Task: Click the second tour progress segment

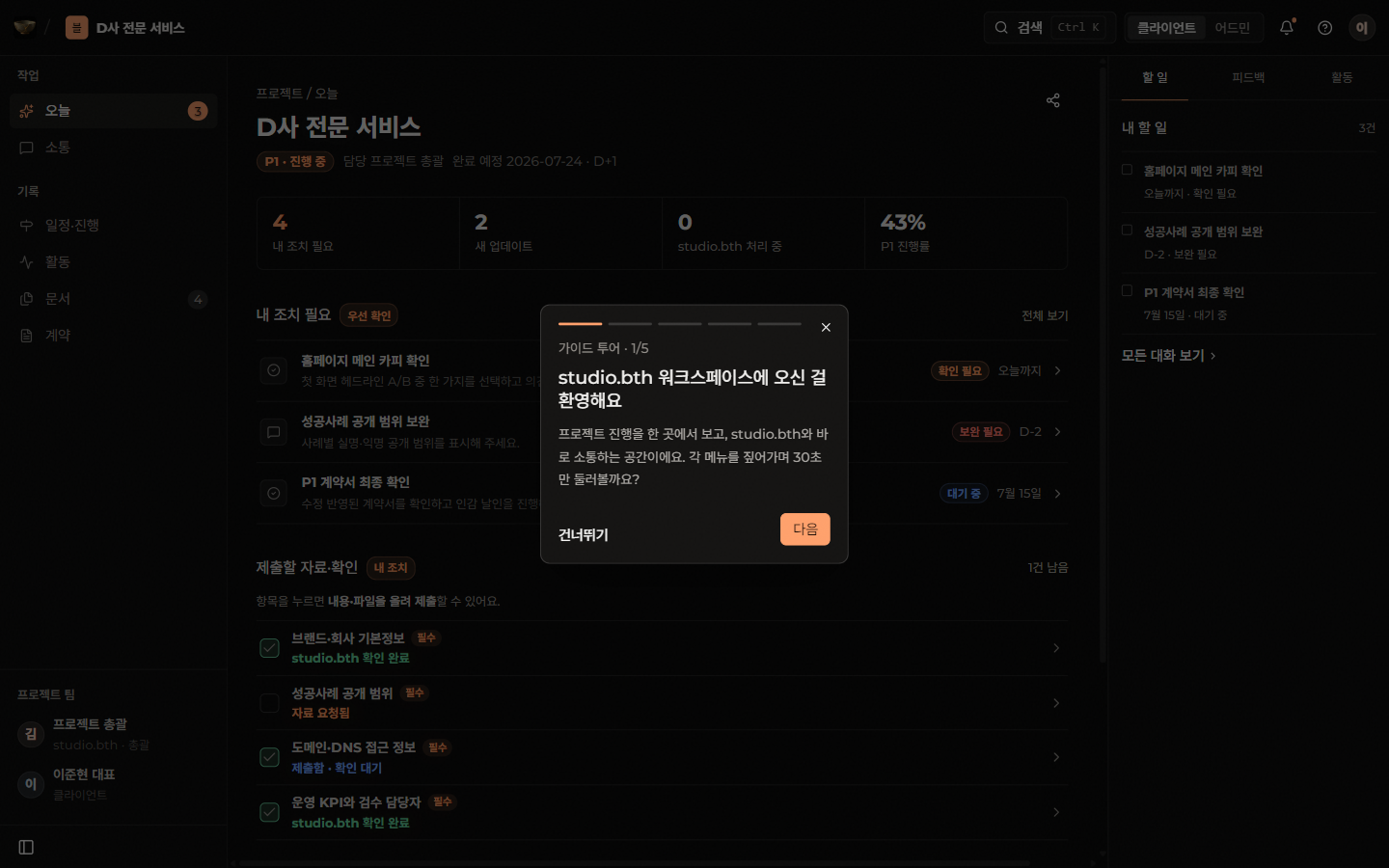Action: [x=630, y=324]
